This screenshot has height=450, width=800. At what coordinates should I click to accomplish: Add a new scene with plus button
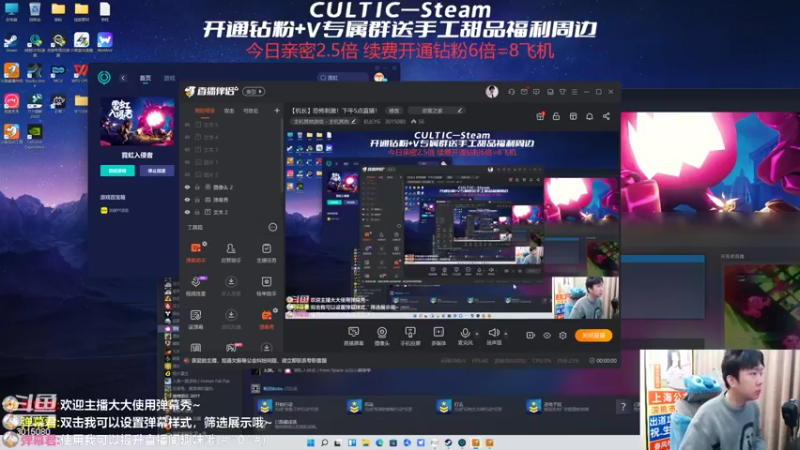(x=277, y=110)
